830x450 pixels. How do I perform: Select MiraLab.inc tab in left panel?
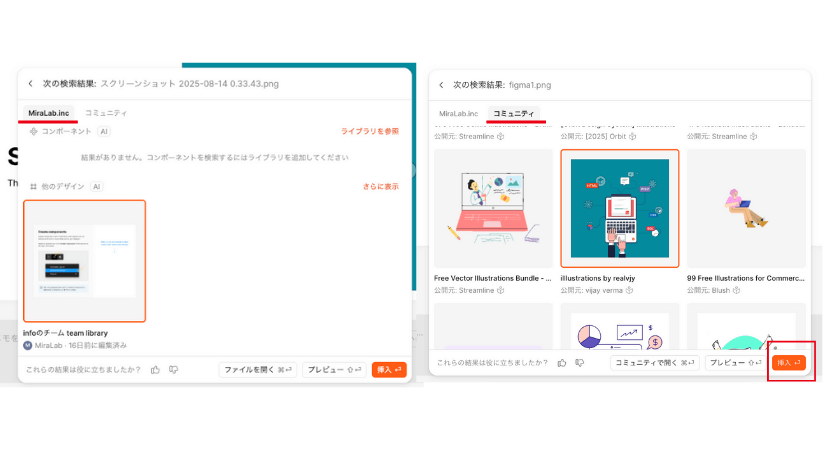pyautogui.click(x=49, y=113)
